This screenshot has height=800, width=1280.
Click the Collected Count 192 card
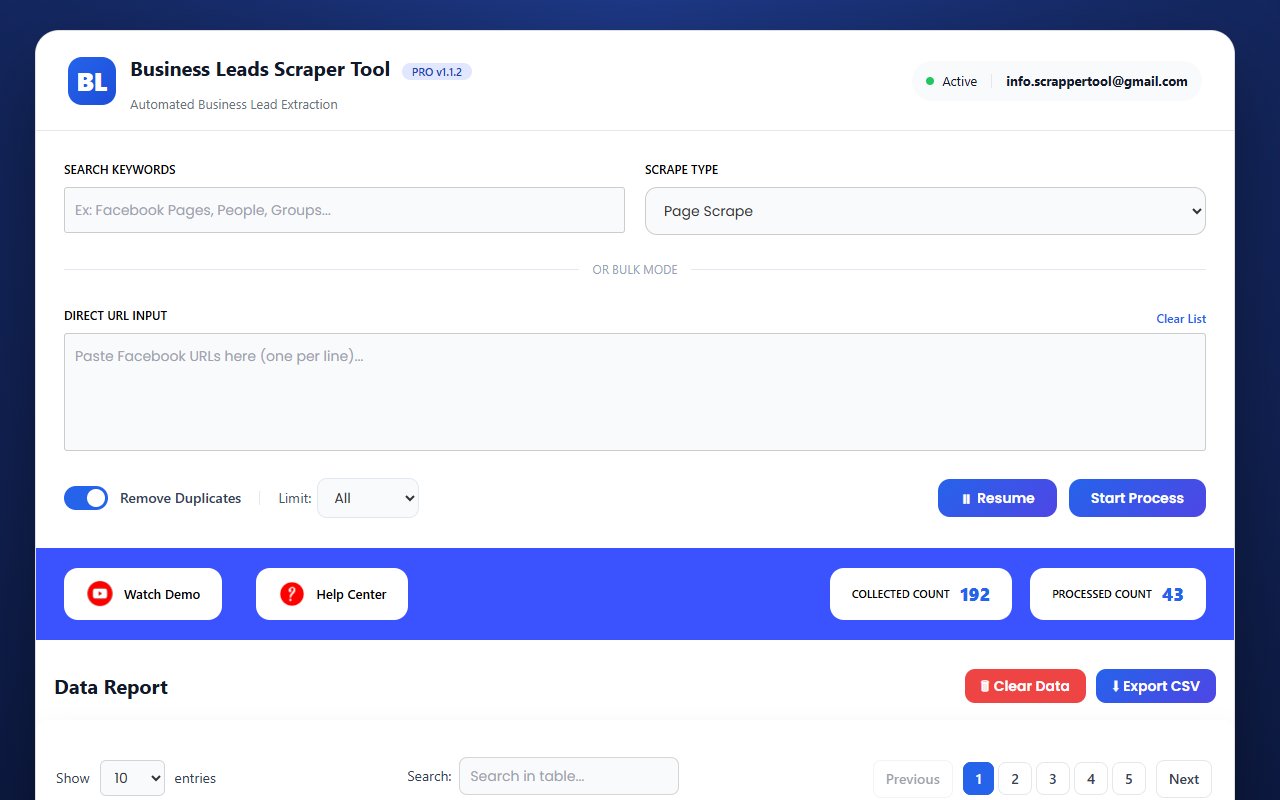click(921, 594)
